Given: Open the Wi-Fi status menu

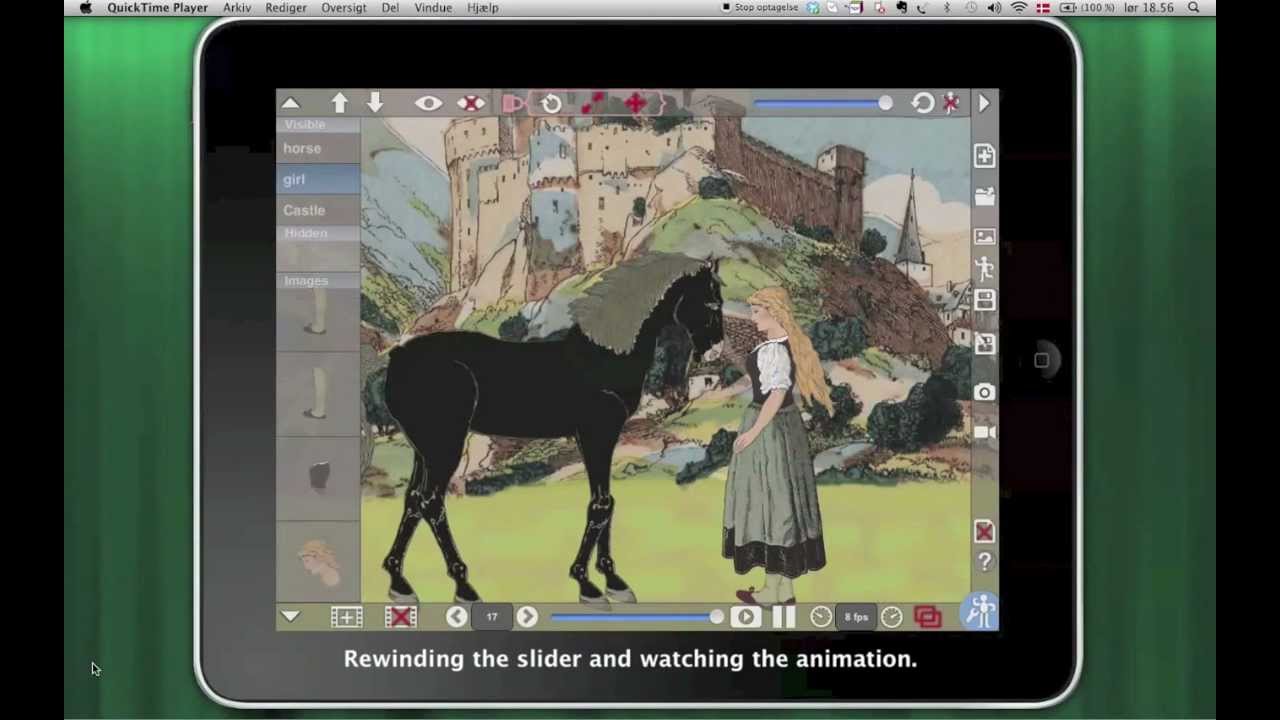Looking at the screenshot, I should pyautogui.click(x=1019, y=7).
